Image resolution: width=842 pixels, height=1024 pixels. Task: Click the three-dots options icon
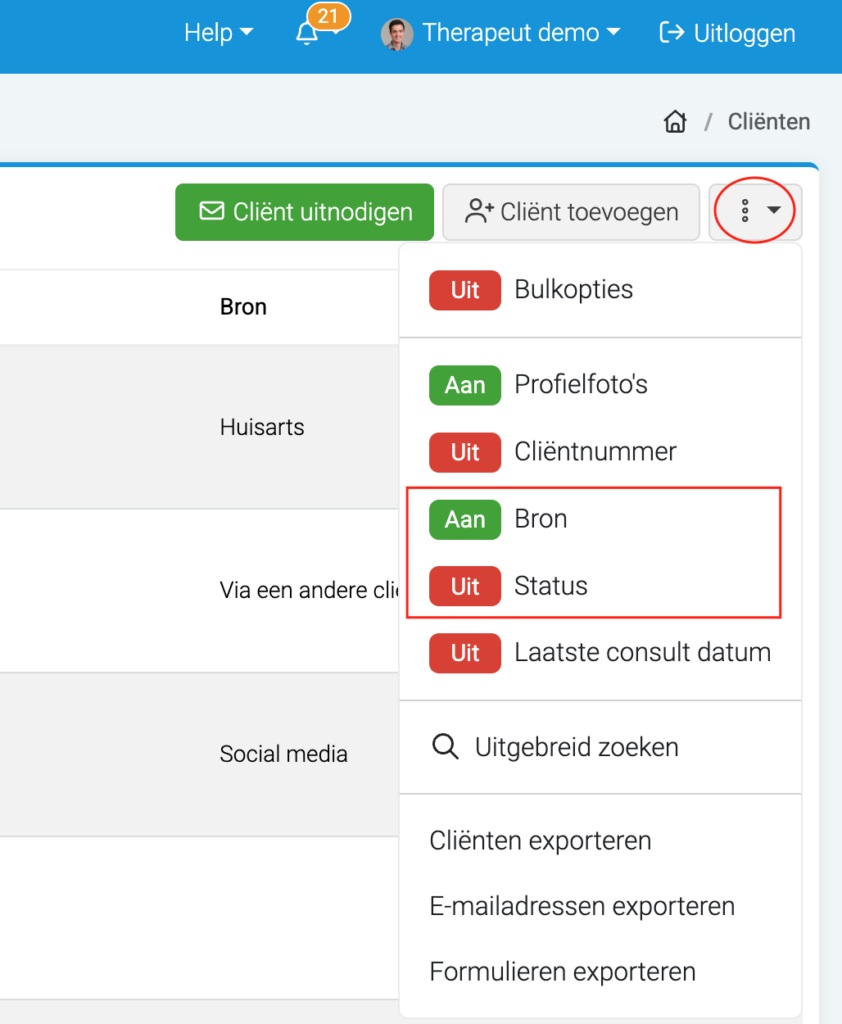[745, 211]
